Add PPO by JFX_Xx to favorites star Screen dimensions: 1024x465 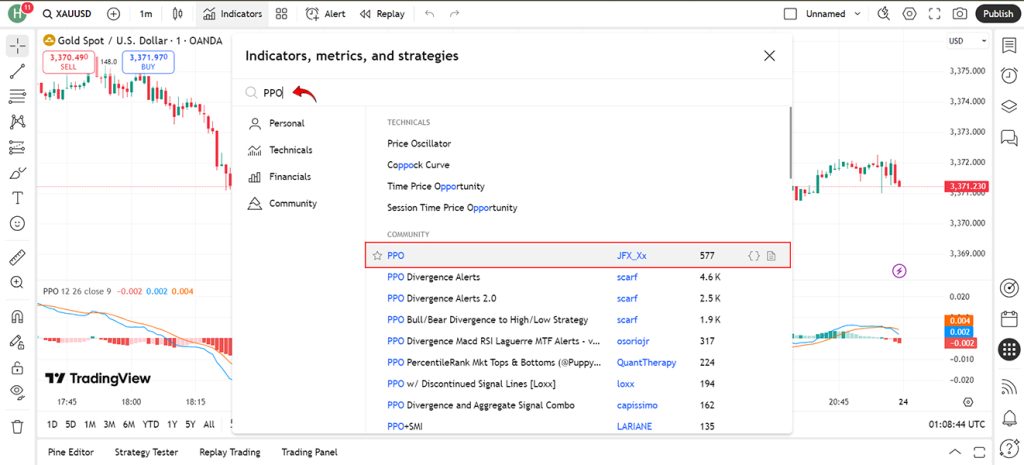point(377,256)
